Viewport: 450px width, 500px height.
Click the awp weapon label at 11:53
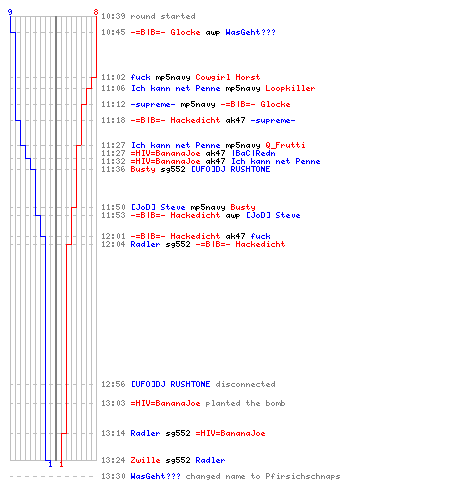tap(233, 215)
